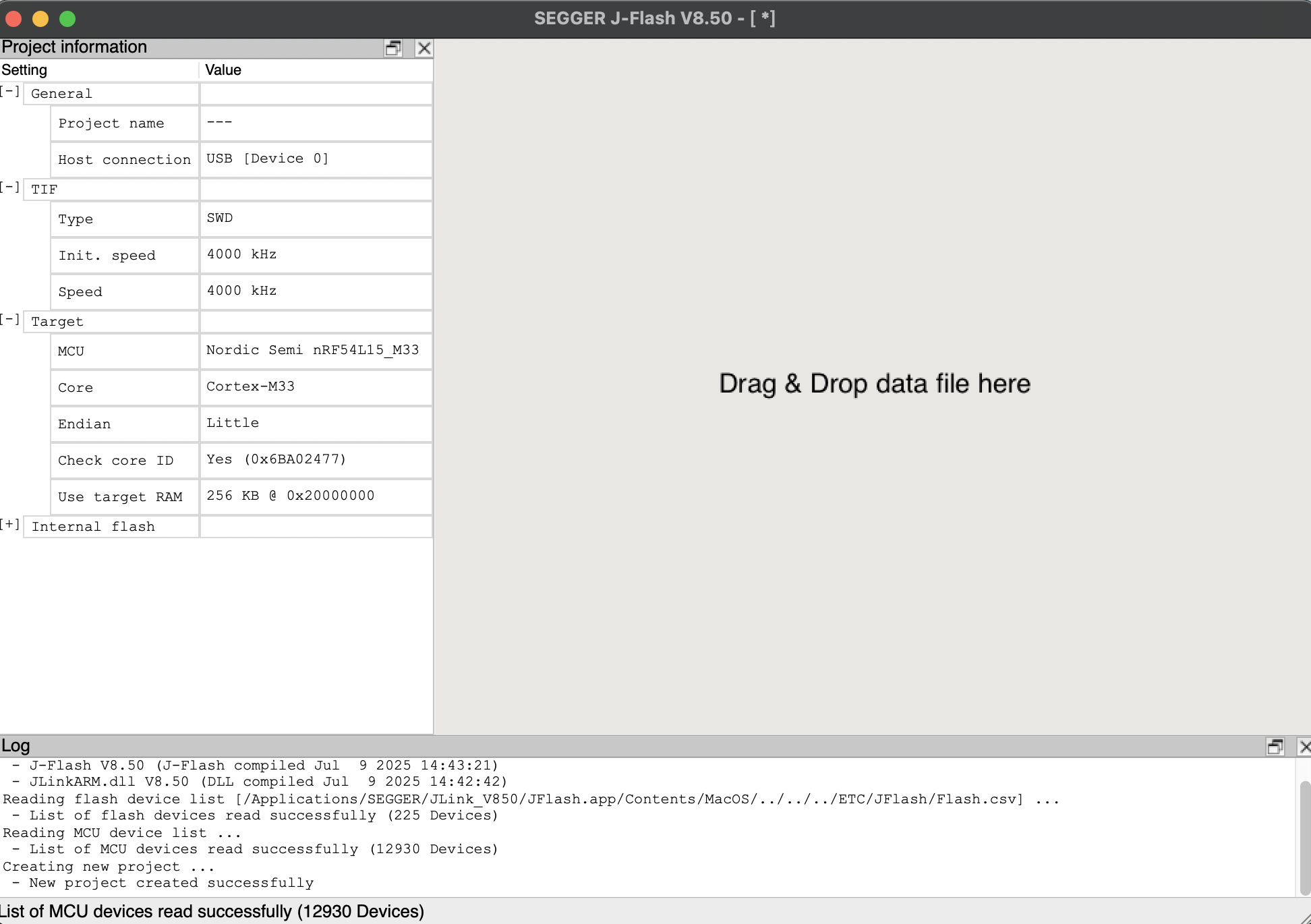Image resolution: width=1311 pixels, height=924 pixels.
Task: Select the General tree row
Action: tap(111, 94)
